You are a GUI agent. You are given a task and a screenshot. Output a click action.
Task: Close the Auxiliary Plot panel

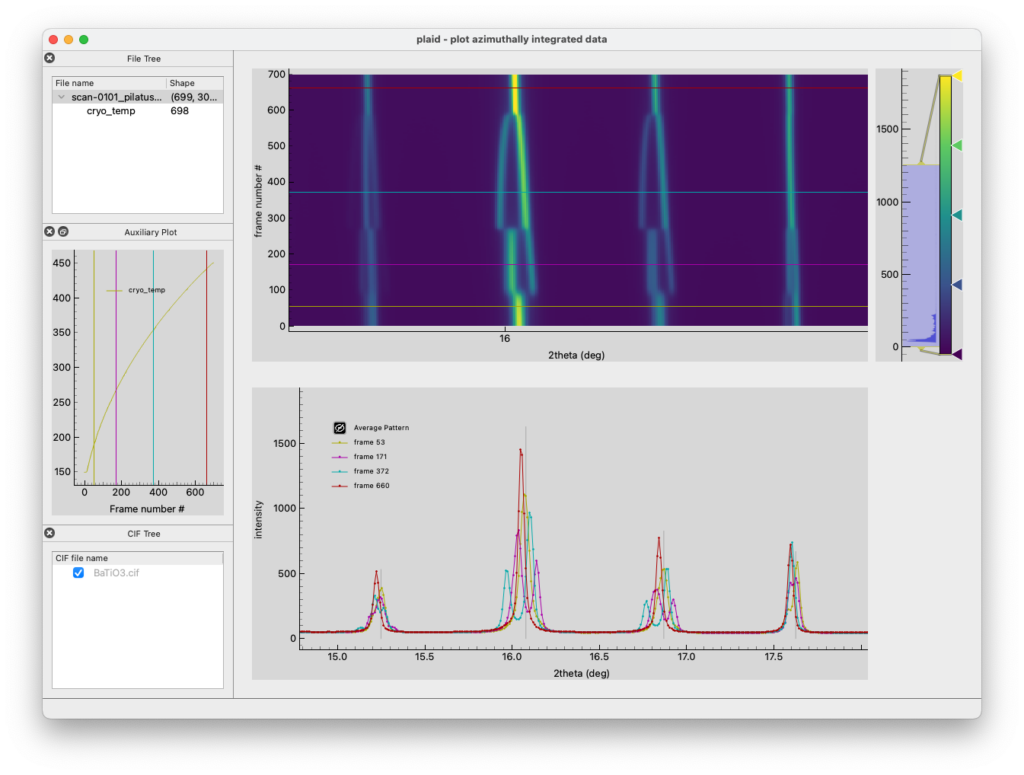click(50, 232)
